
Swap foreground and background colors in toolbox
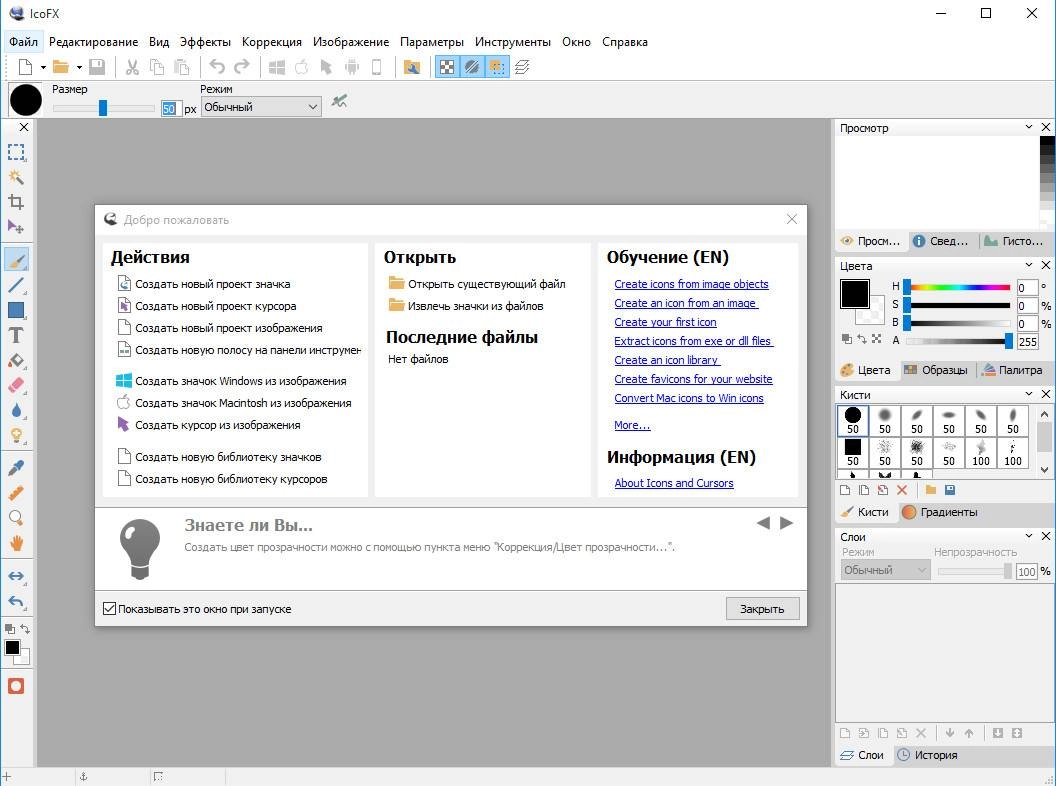pyautogui.click(x=25, y=628)
